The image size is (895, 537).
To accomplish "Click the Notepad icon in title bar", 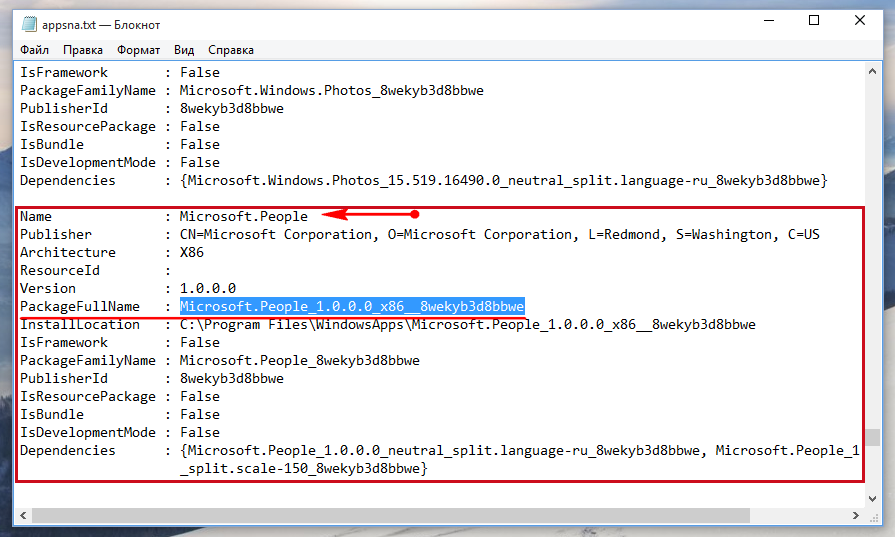I will [29, 25].
